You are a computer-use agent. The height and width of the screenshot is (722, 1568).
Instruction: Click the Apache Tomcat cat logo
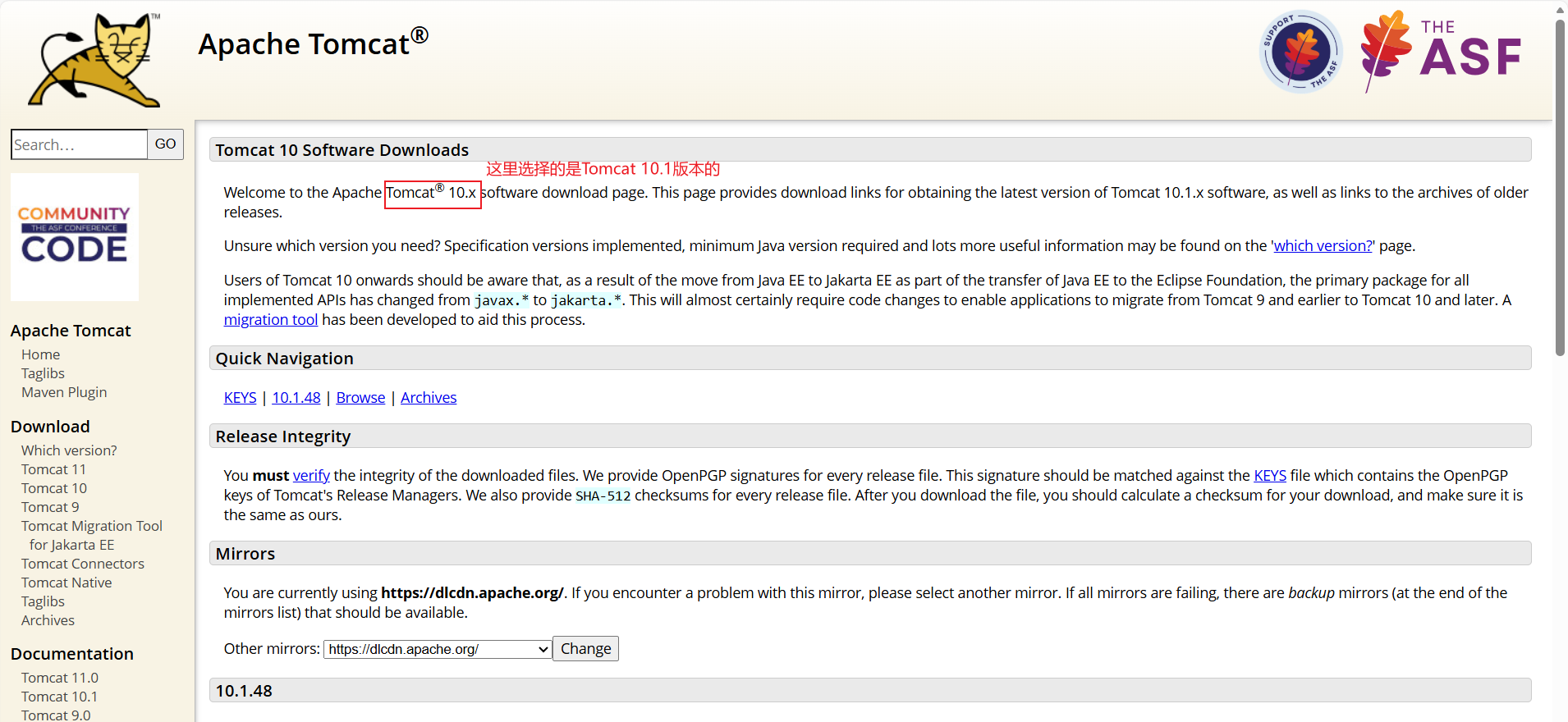(94, 60)
